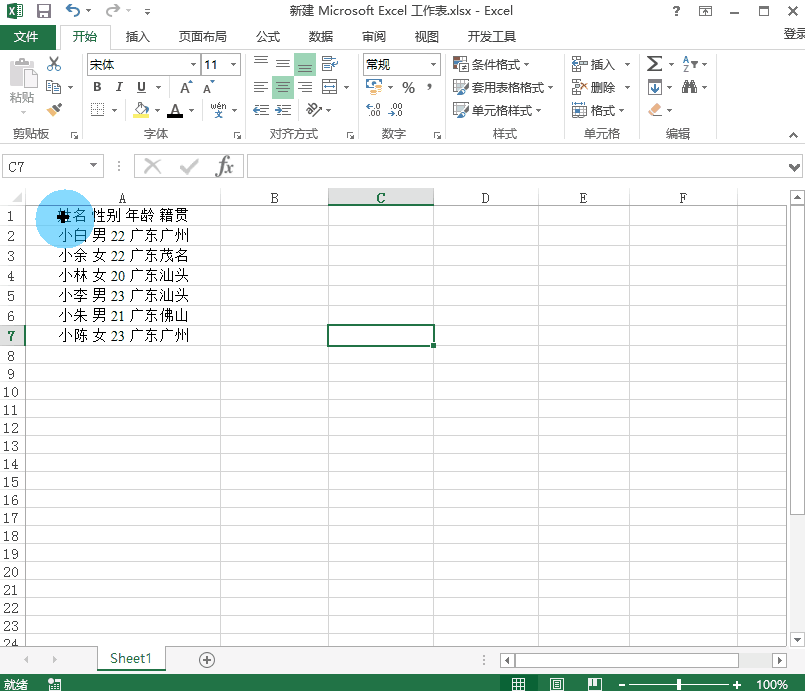Switch to the 插入 ribbon tab
Image resolution: width=805 pixels, height=691 pixels.
tap(137, 36)
